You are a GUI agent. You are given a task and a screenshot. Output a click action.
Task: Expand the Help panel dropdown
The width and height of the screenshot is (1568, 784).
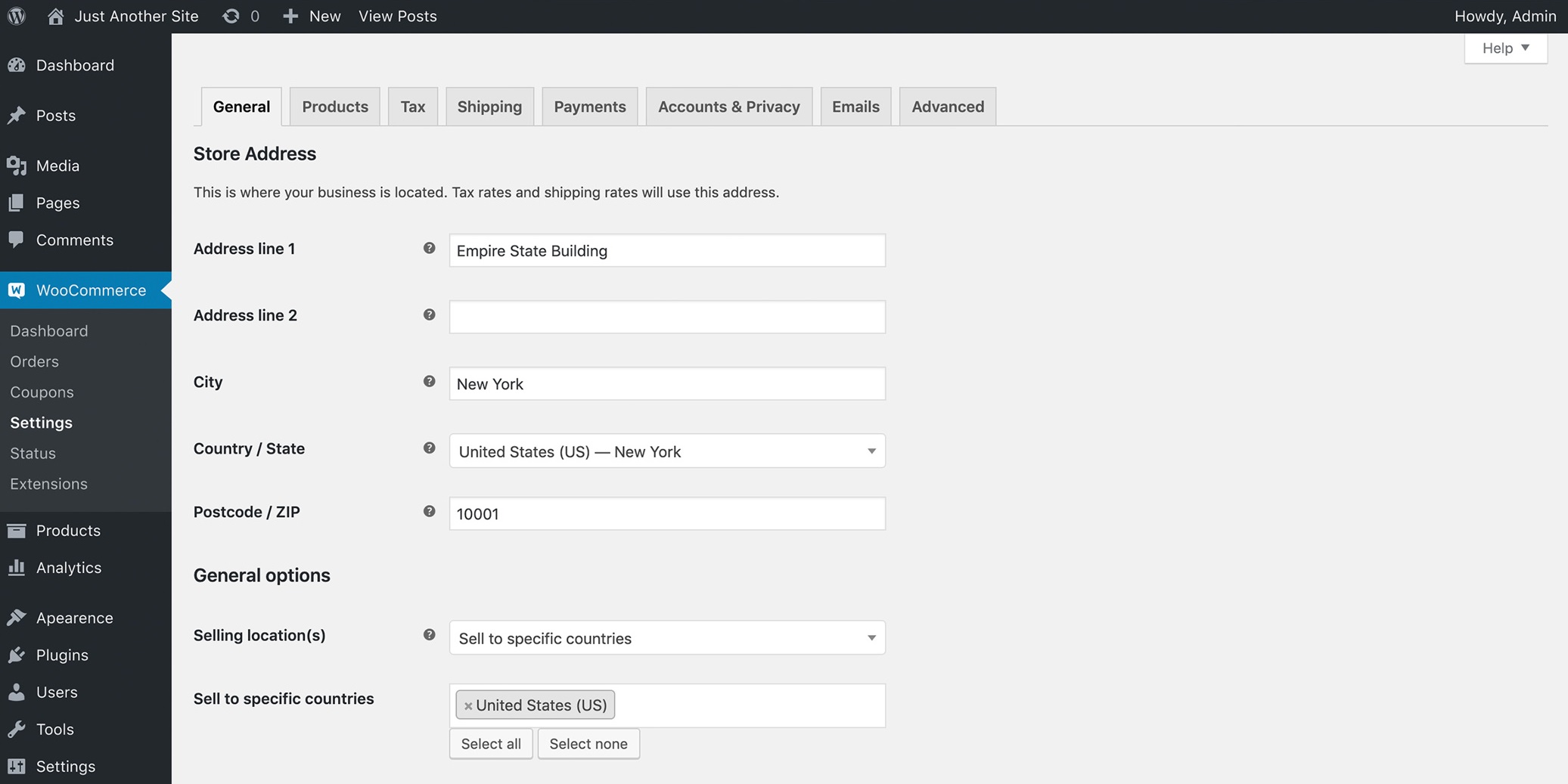pyautogui.click(x=1505, y=48)
